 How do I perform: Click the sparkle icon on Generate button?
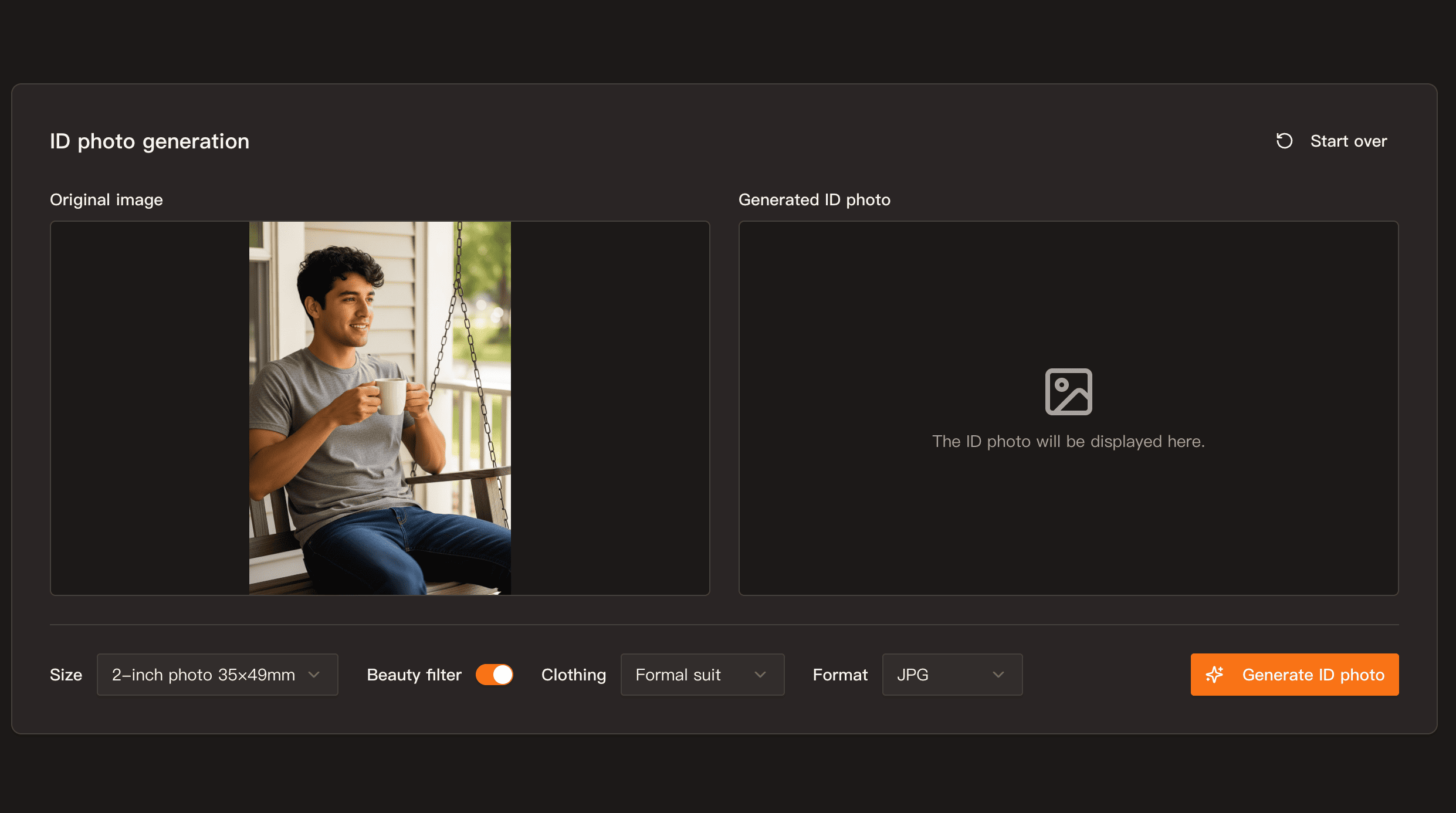coord(1215,675)
